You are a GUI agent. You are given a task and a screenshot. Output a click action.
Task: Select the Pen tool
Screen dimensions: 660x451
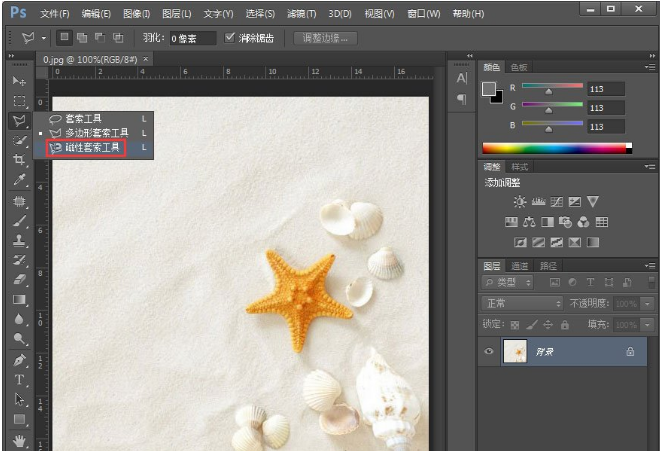click(x=19, y=359)
